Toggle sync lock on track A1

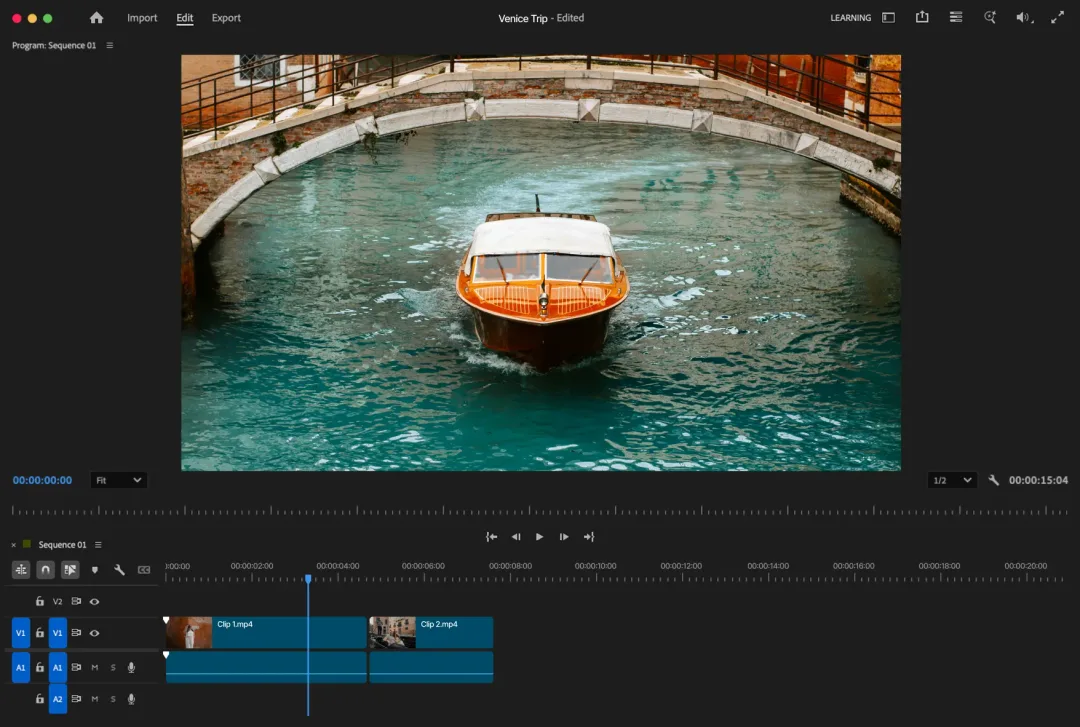(x=76, y=668)
